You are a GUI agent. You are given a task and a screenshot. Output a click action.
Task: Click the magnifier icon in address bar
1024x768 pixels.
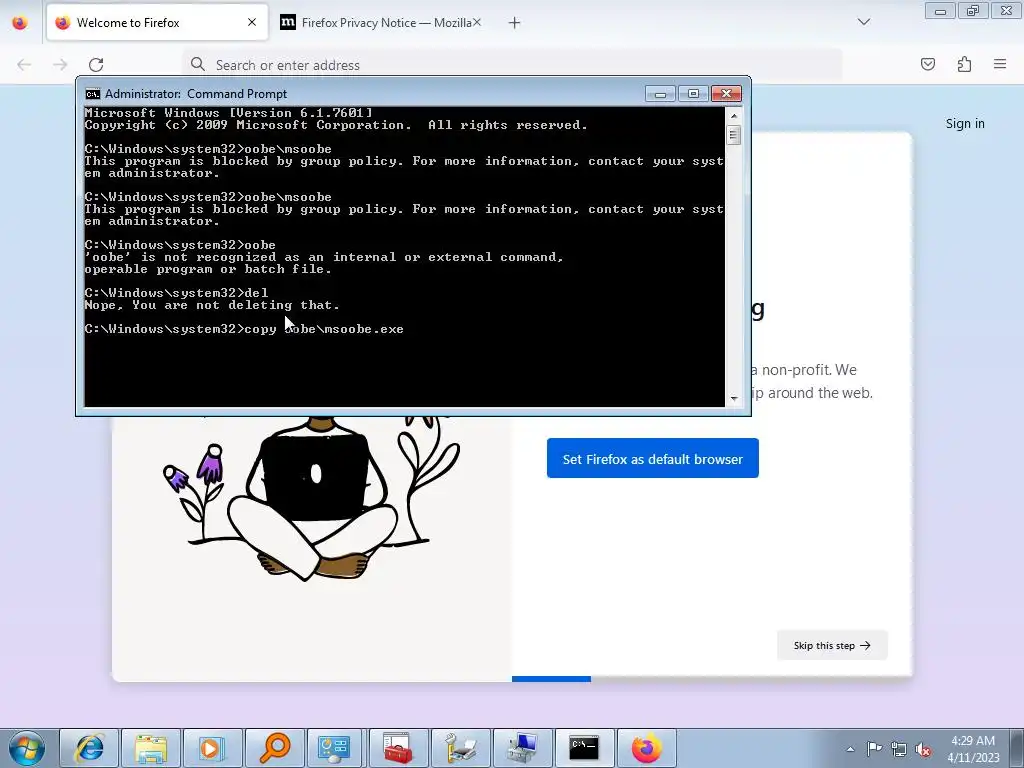click(198, 64)
